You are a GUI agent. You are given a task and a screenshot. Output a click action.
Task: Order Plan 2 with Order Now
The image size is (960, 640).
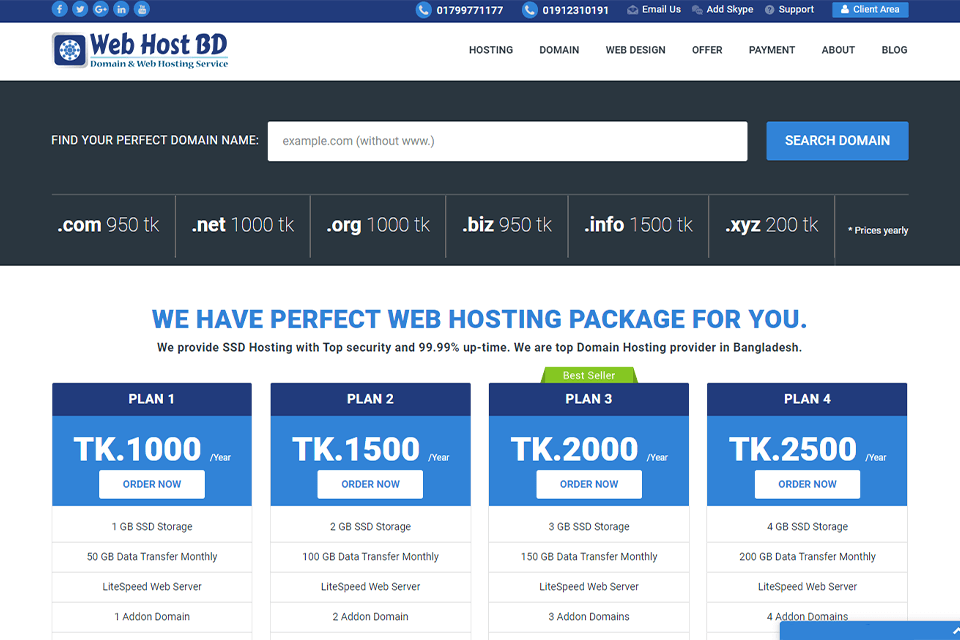coord(370,484)
